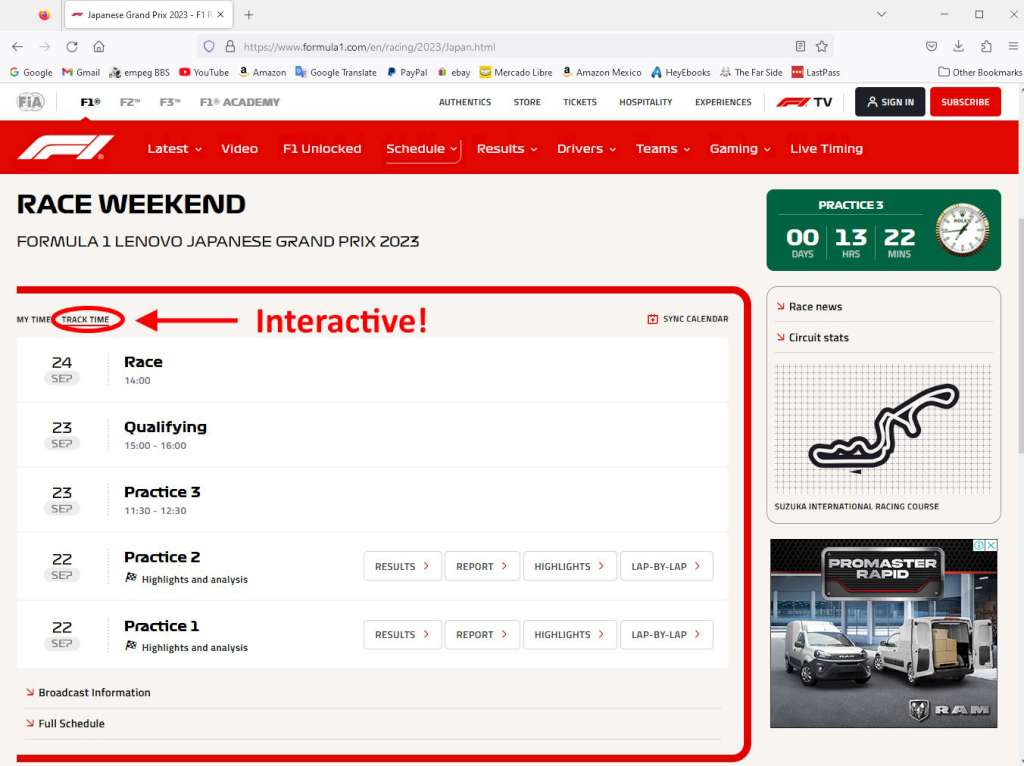The image size is (1024, 766).
Task: Open the browser home page icon
Action: pyautogui.click(x=99, y=46)
